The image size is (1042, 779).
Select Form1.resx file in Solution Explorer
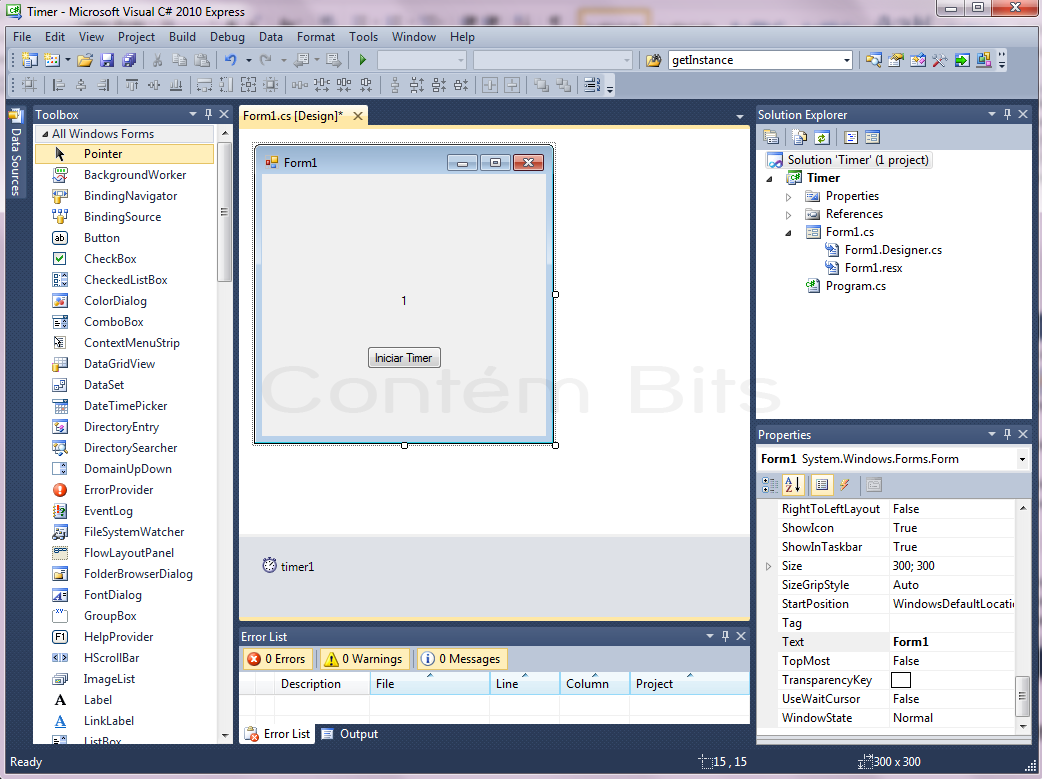point(873,269)
